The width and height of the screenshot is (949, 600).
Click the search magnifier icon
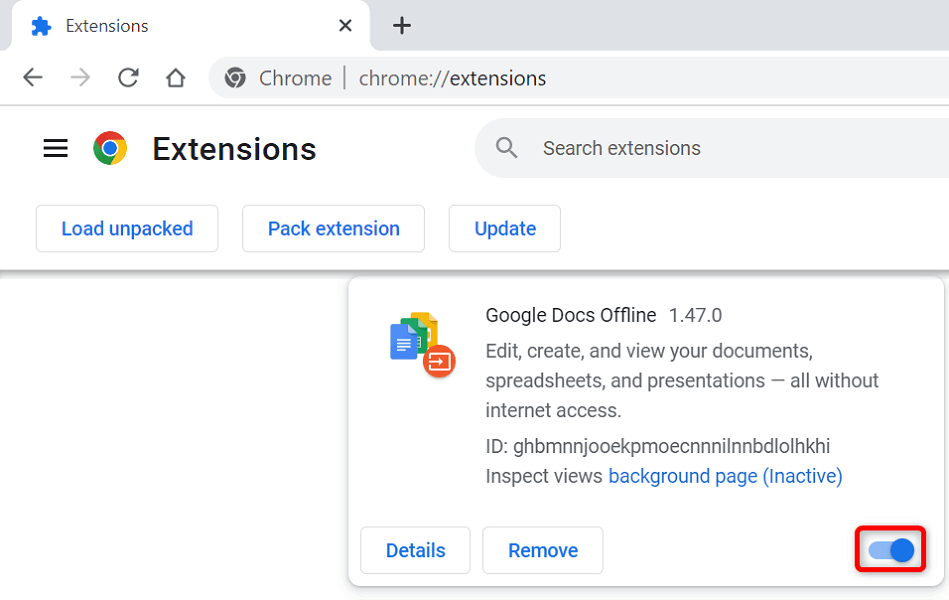[506, 147]
